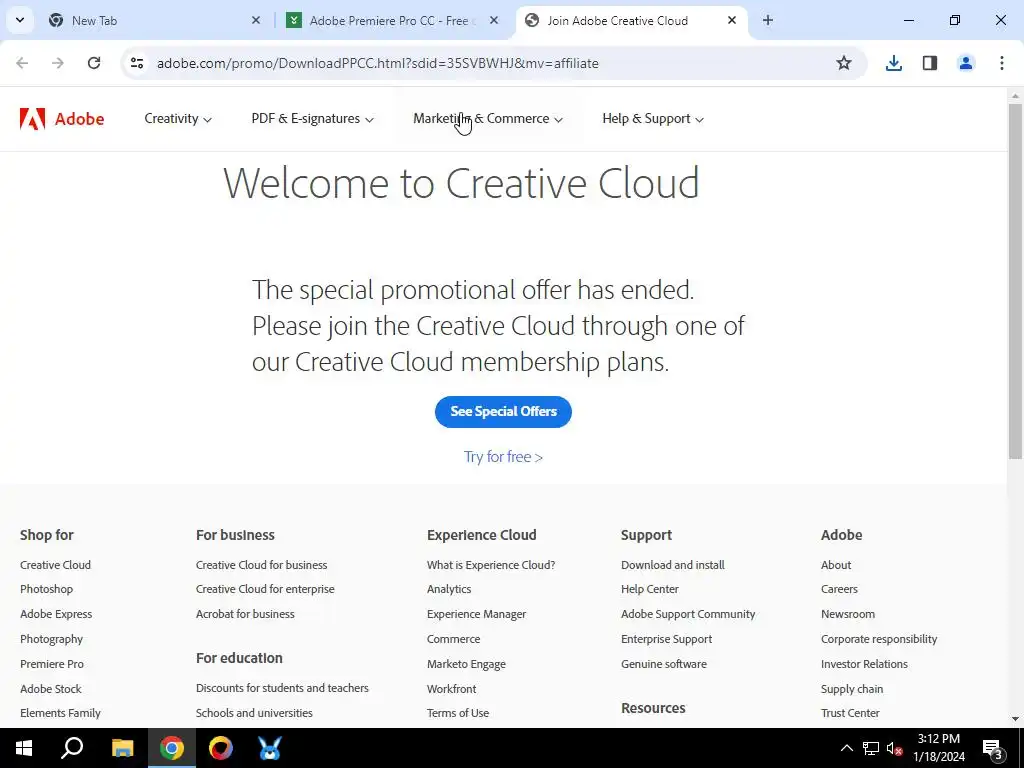
Task: Open the Careers footer link
Action: (x=839, y=589)
